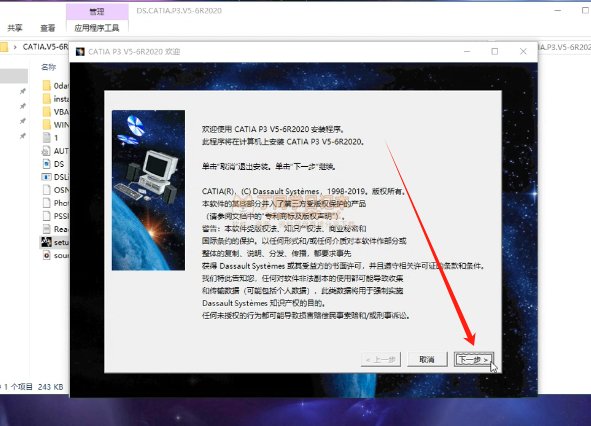Screen dimensions: 591x426
Task: Select the WIN folder icon in Explorer
Action: tap(47, 124)
